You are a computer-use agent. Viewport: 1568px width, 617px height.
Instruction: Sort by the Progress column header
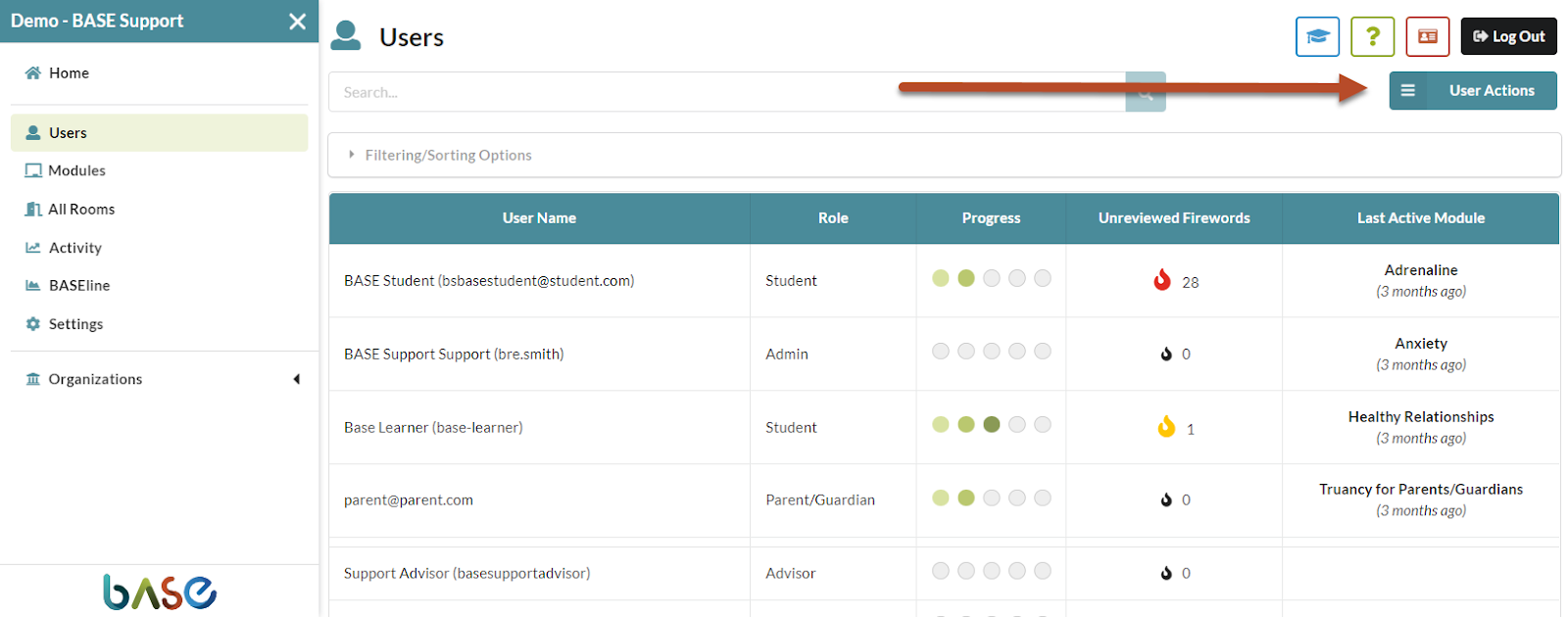[x=991, y=218]
